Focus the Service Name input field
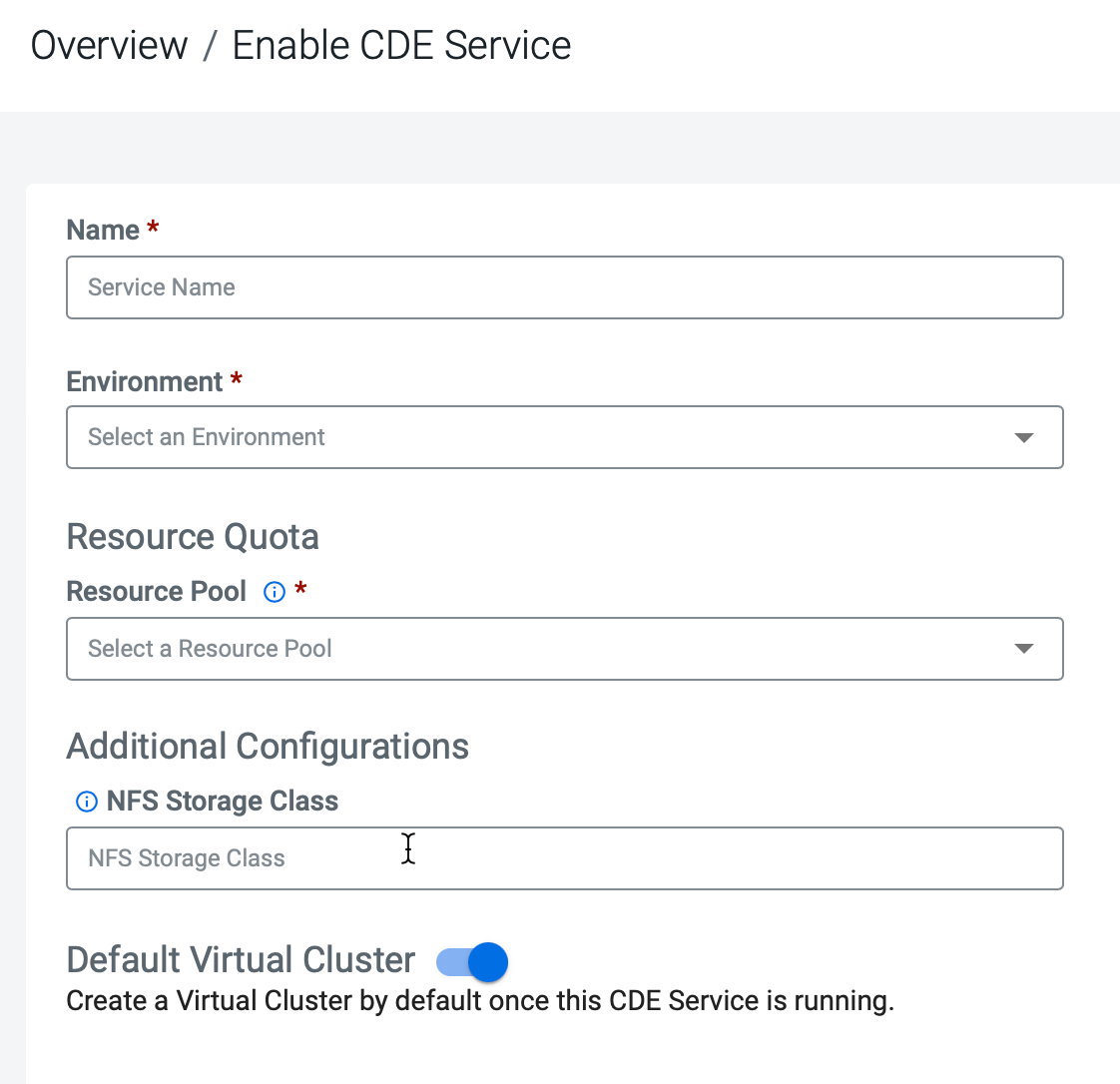The height and width of the screenshot is (1084, 1120). (x=564, y=287)
